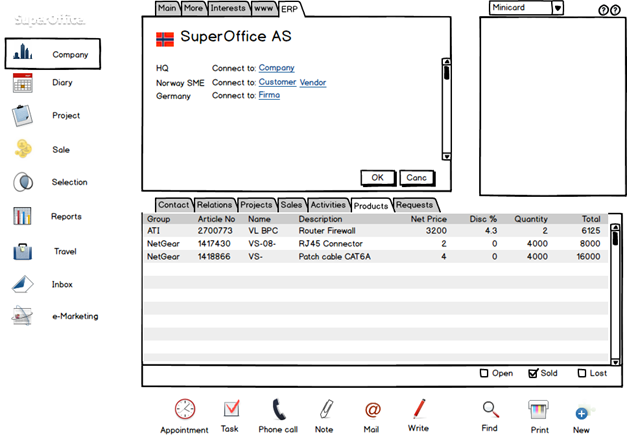Click the OK button

tap(378, 178)
